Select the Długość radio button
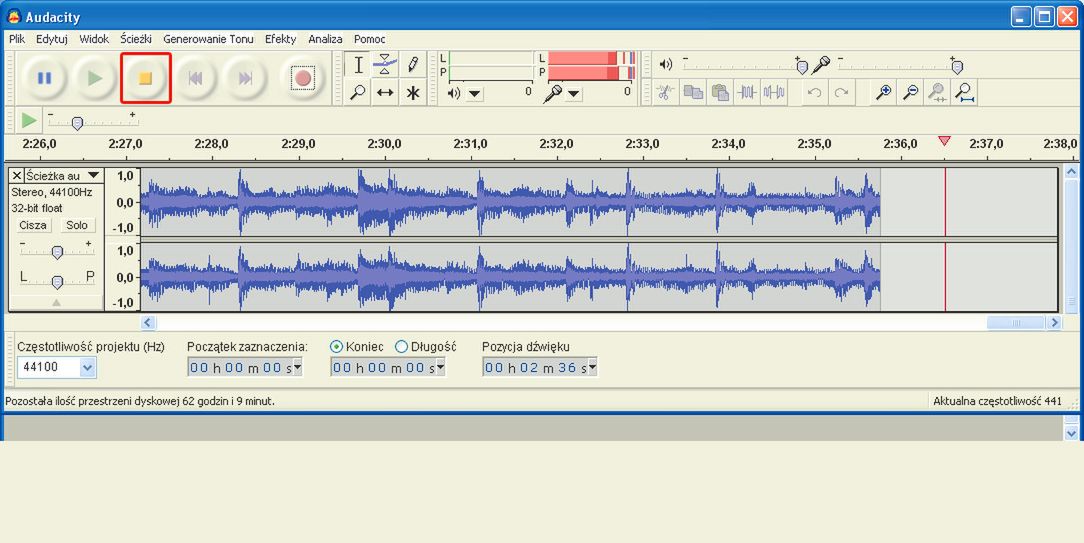 402,347
